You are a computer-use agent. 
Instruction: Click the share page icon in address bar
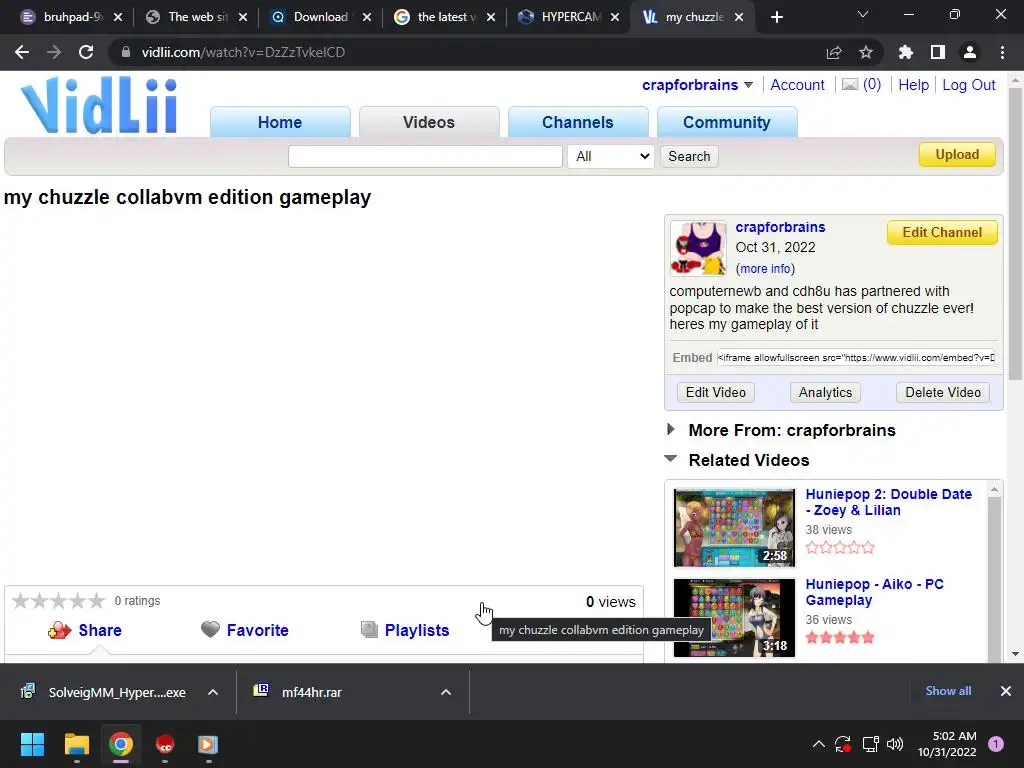click(834, 52)
